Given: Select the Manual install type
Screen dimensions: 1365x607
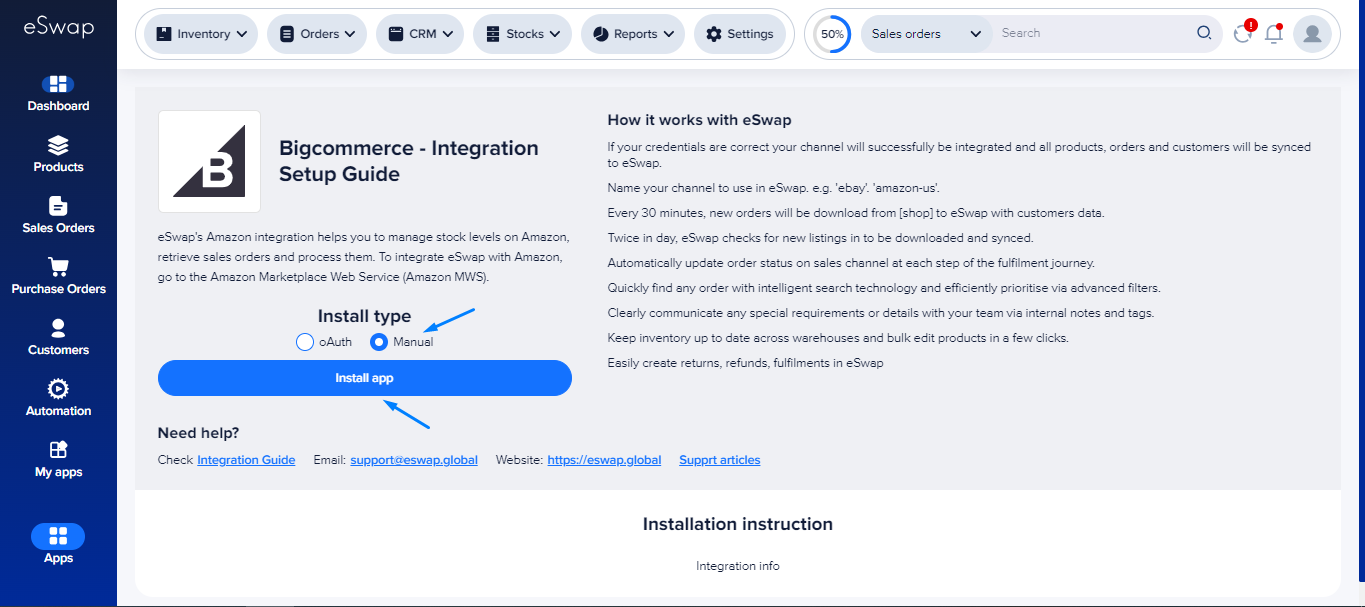Looking at the screenshot, I should point(379,342).
